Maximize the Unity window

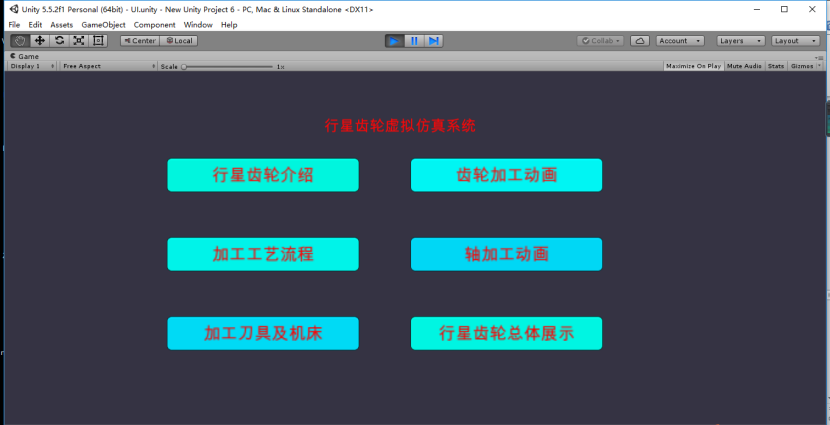(x=784, y=9)
